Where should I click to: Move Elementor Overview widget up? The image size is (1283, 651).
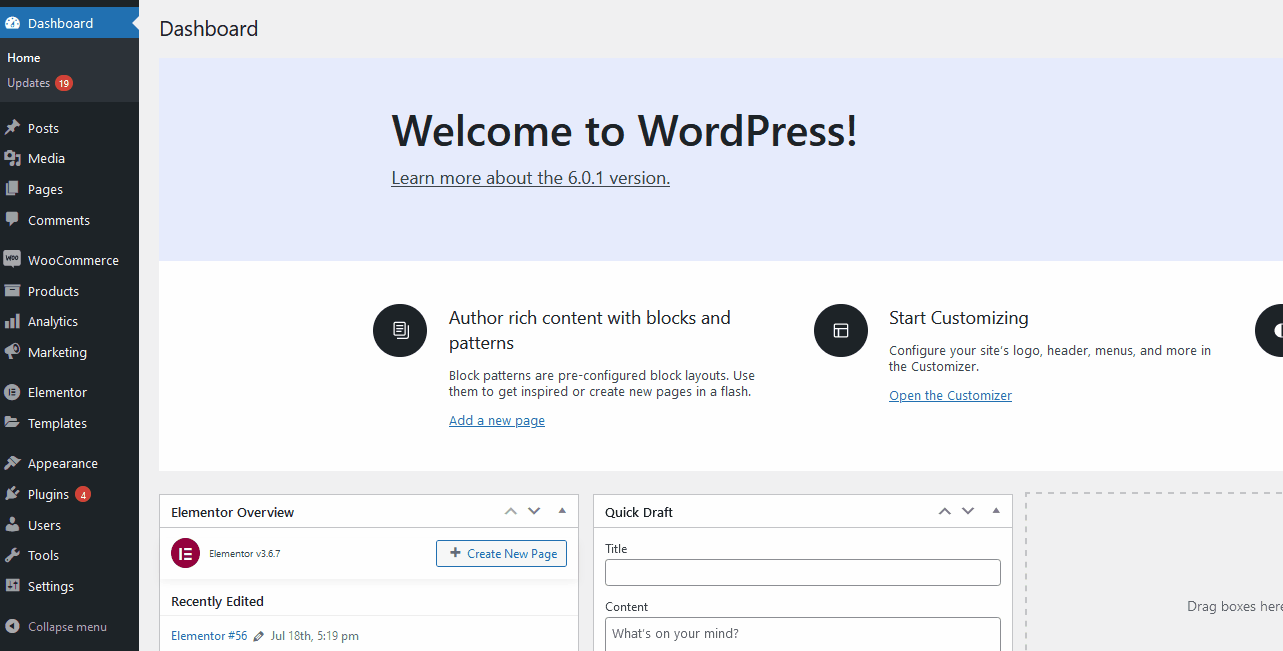[x=511, y=511]
